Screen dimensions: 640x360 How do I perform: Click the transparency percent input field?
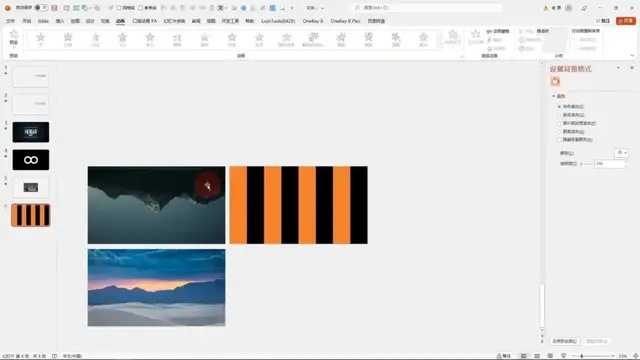pyautogui.click(x=610, y=164)
